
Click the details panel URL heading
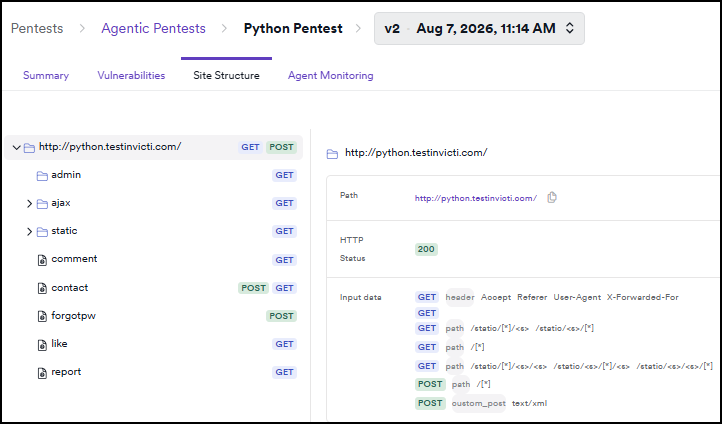coord(416,153)
